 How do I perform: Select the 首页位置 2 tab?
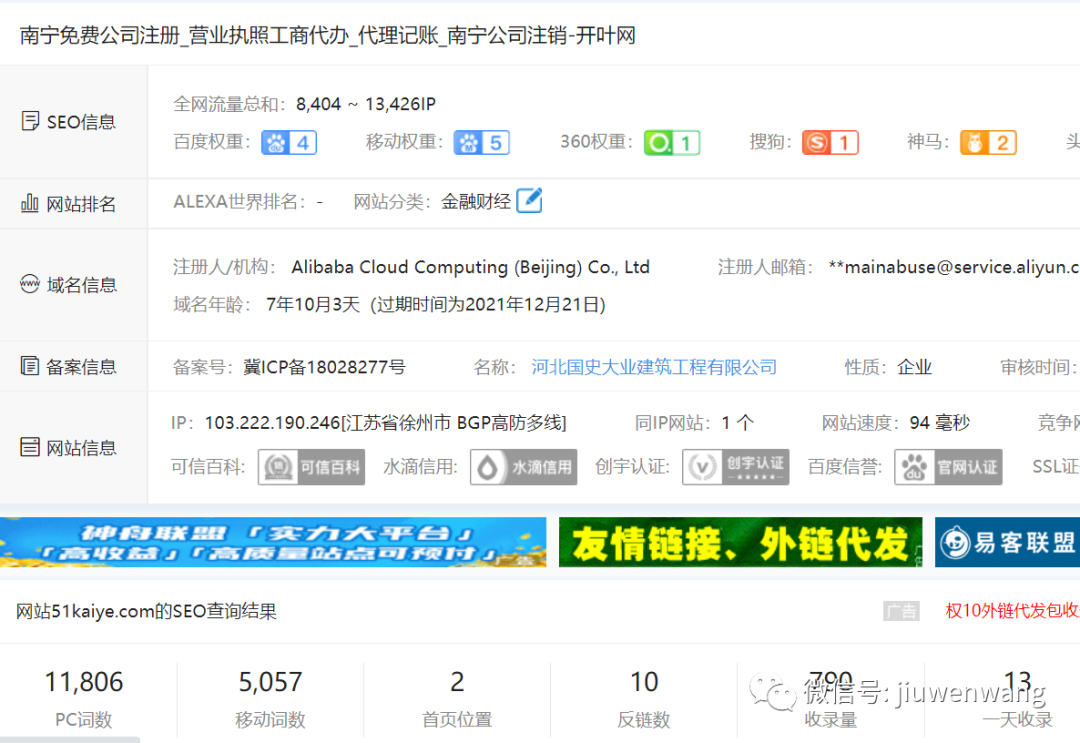[457, 698]
